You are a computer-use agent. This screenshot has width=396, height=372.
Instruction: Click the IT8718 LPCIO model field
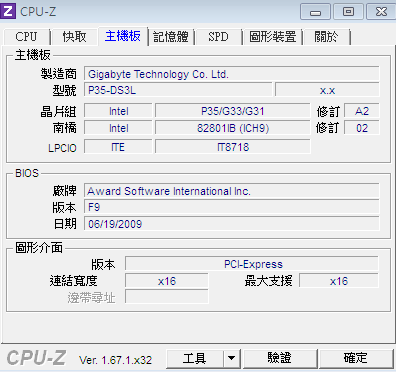(x=233, y=147)
